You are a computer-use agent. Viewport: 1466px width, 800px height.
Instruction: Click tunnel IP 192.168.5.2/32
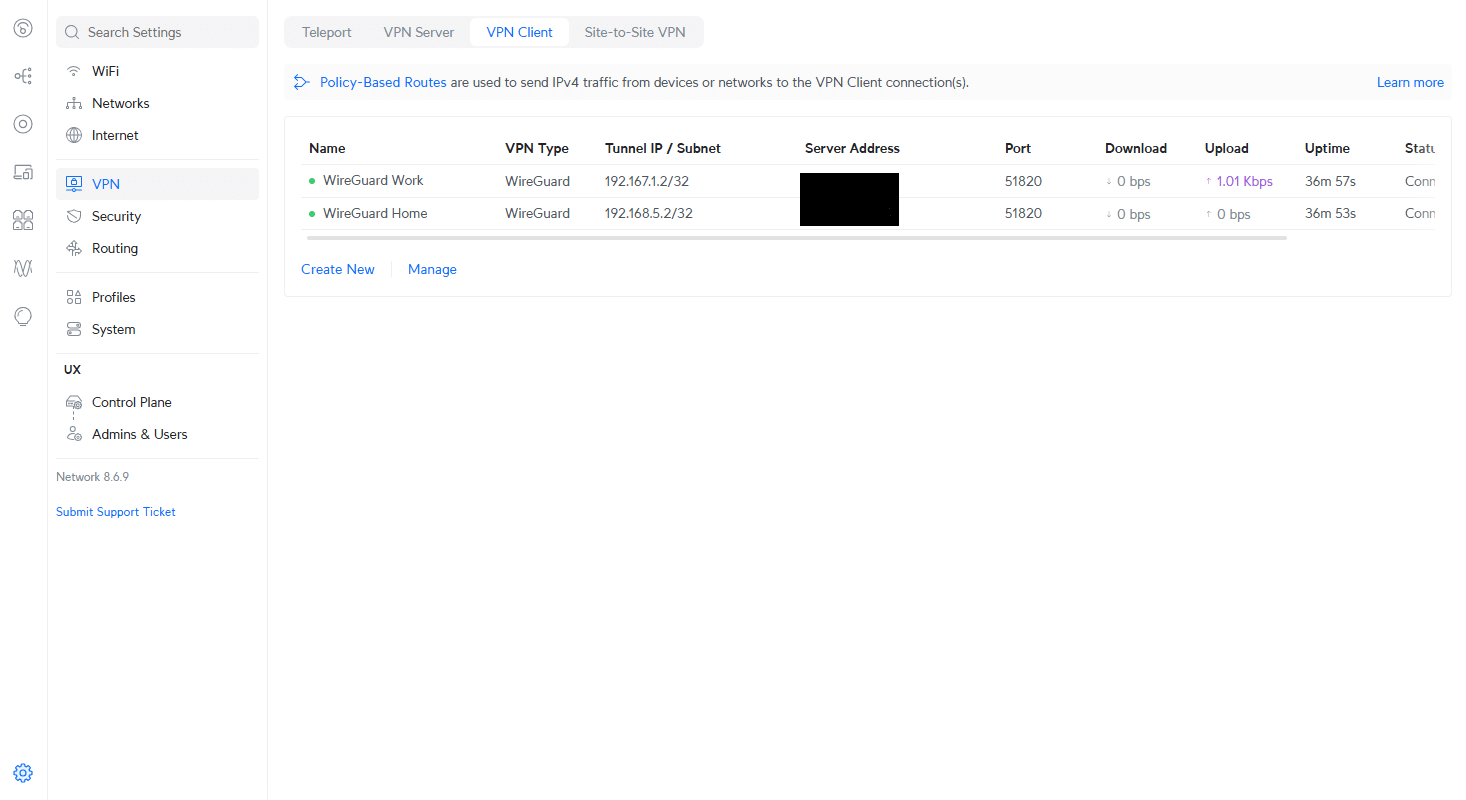point(649,213)
